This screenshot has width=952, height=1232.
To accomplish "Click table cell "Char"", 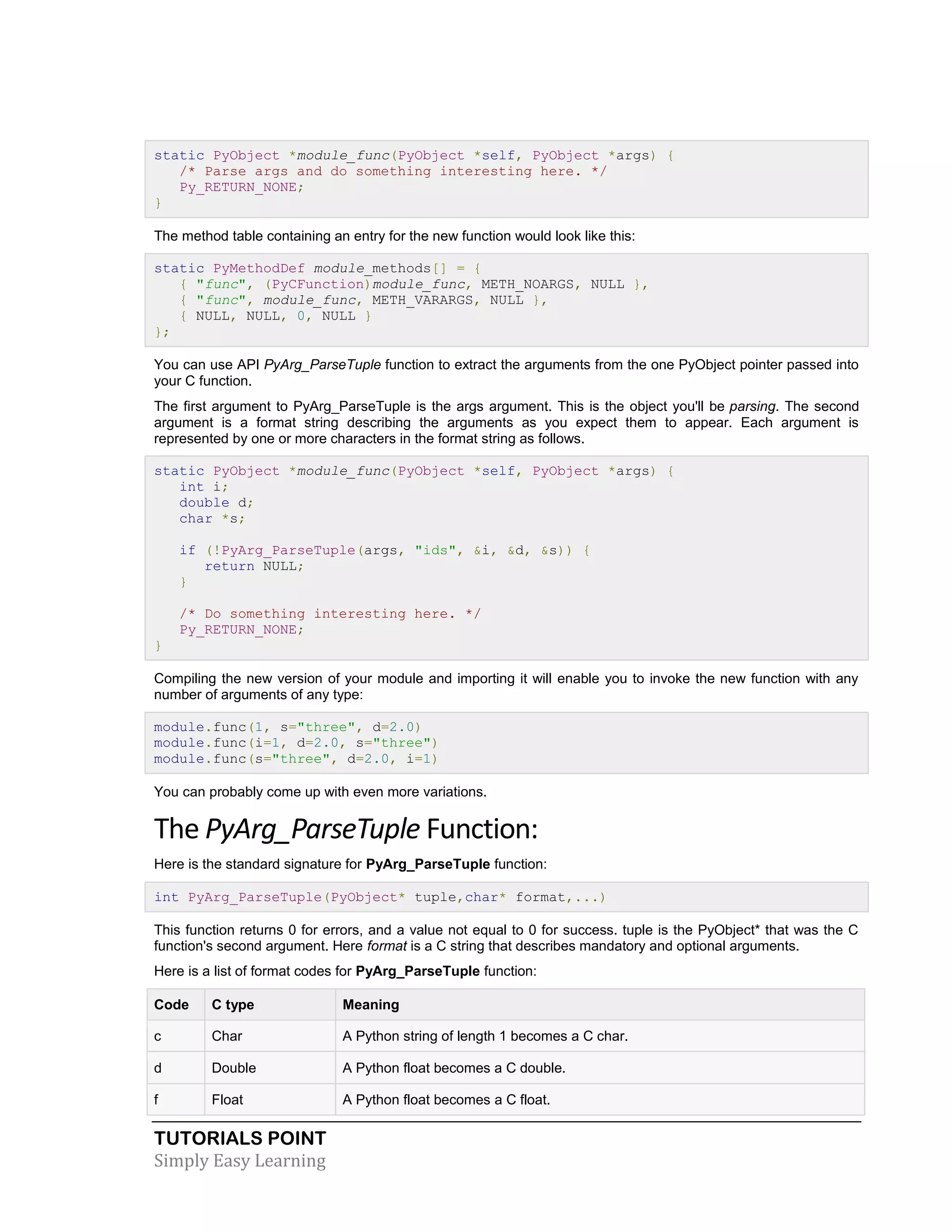I will (x=270, y=1036).
